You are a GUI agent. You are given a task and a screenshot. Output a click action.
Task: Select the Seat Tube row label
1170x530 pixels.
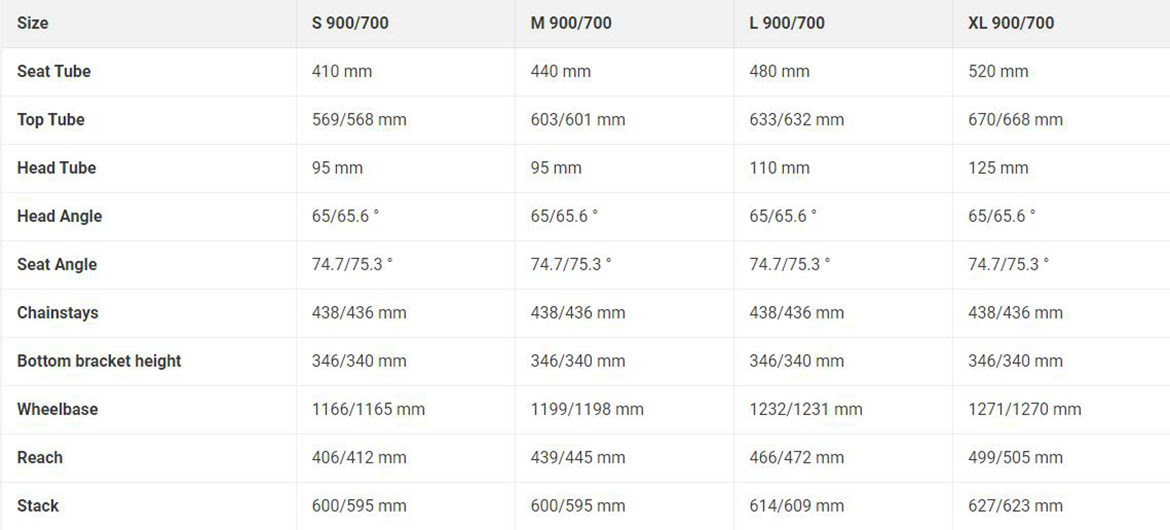pos(54,71)
